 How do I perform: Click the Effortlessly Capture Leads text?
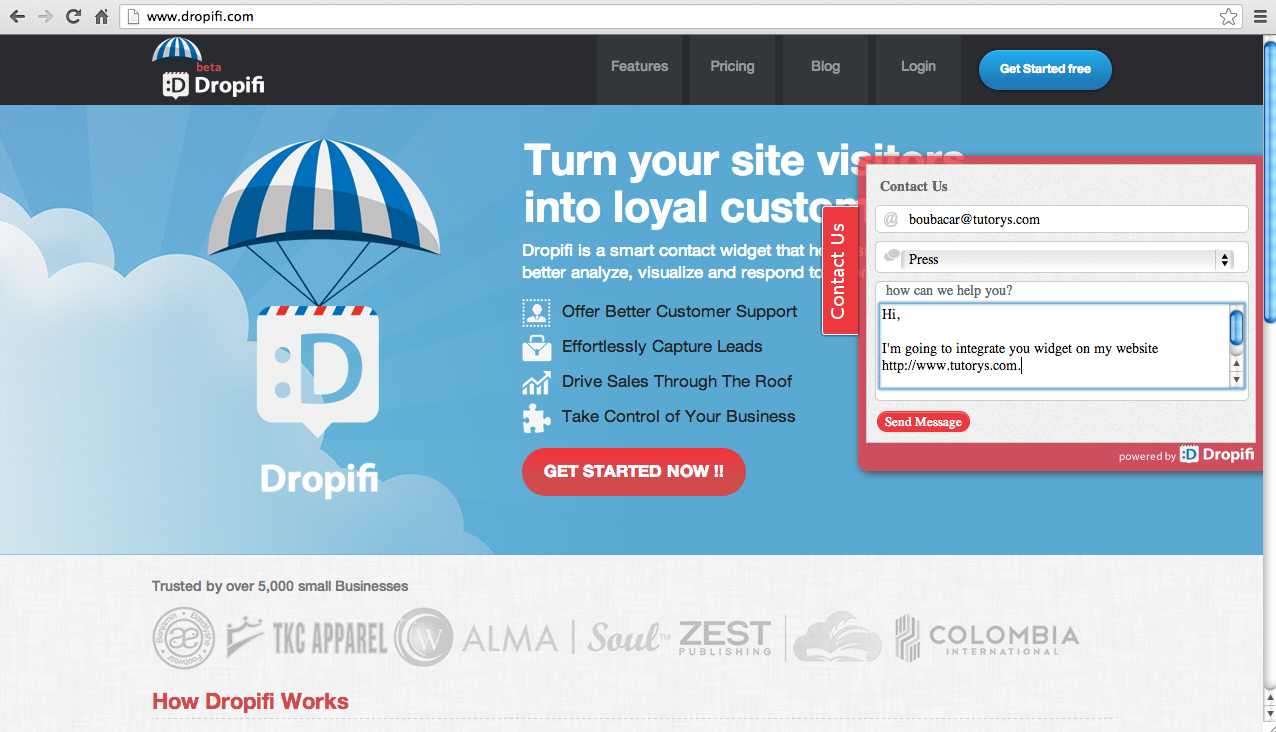[x=662, y=347]
